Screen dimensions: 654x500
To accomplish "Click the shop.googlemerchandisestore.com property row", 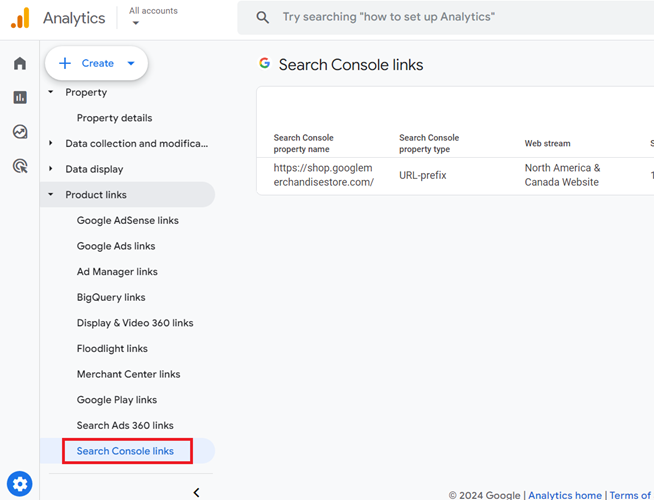I will (x=455, y=175).
